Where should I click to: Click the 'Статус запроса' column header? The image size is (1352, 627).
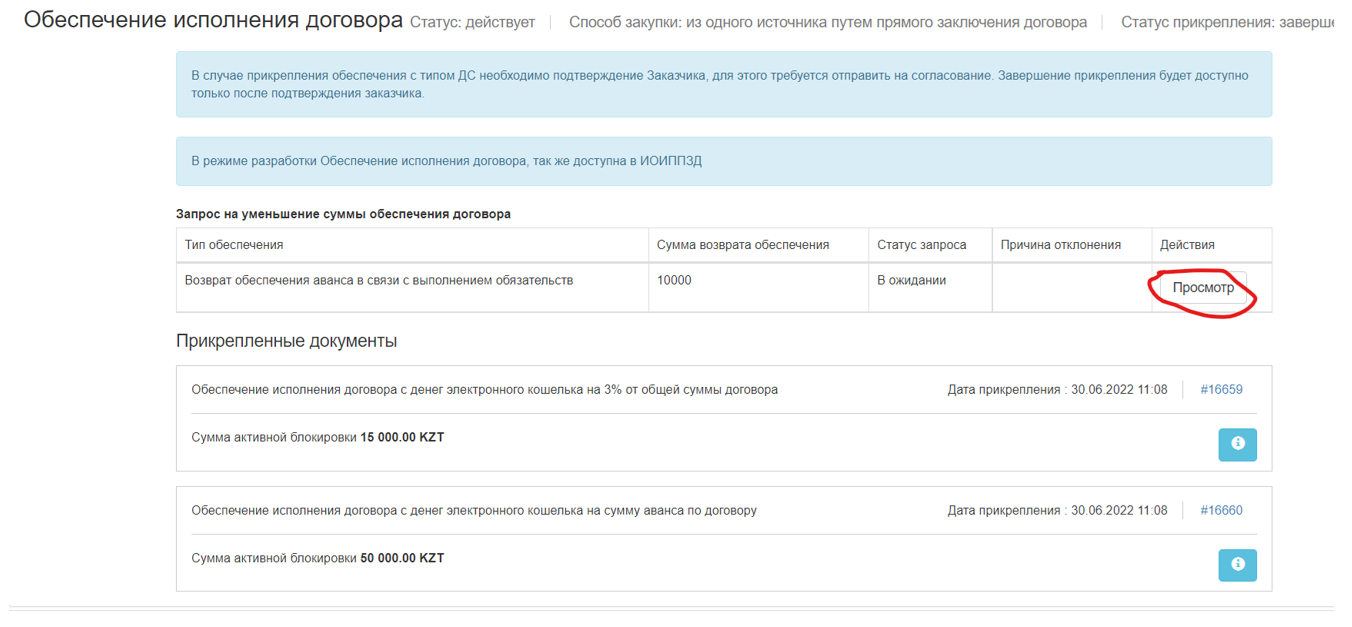(921, 245)
